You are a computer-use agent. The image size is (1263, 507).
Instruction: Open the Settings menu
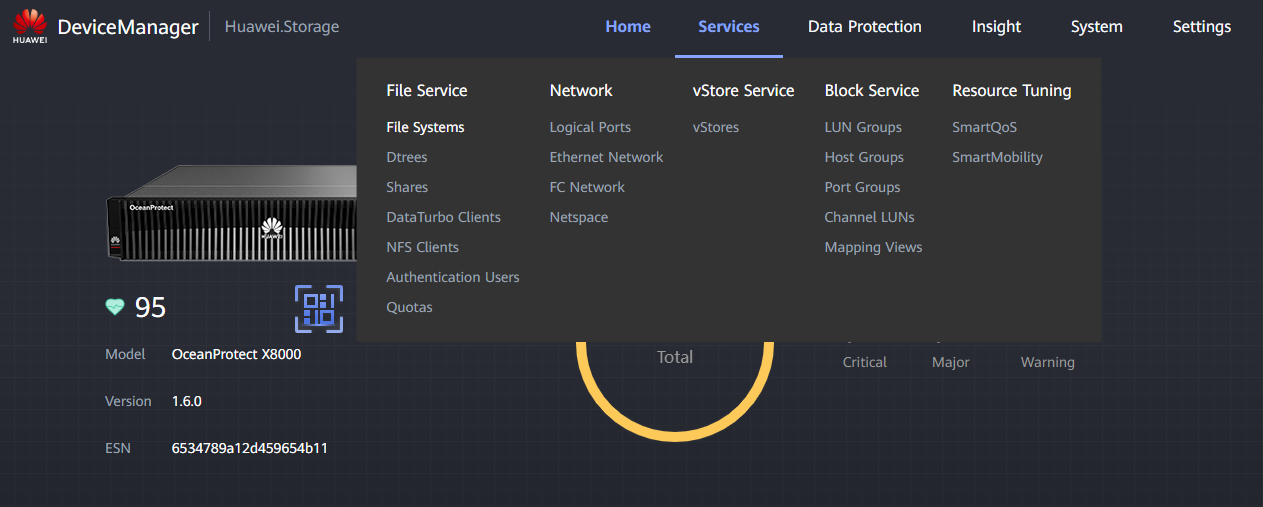coord(1202,27)
